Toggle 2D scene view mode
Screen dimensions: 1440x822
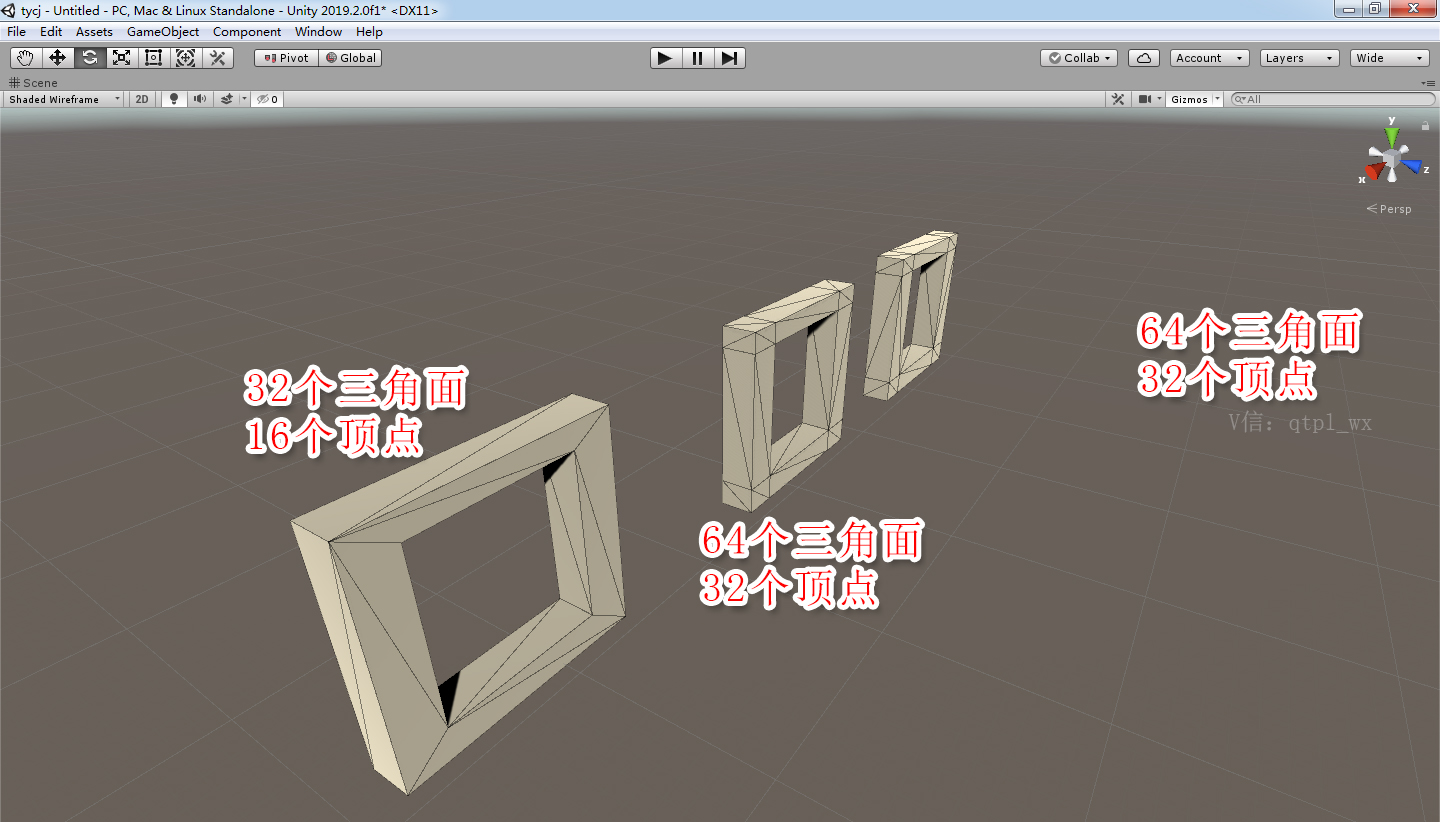(141, 98)
